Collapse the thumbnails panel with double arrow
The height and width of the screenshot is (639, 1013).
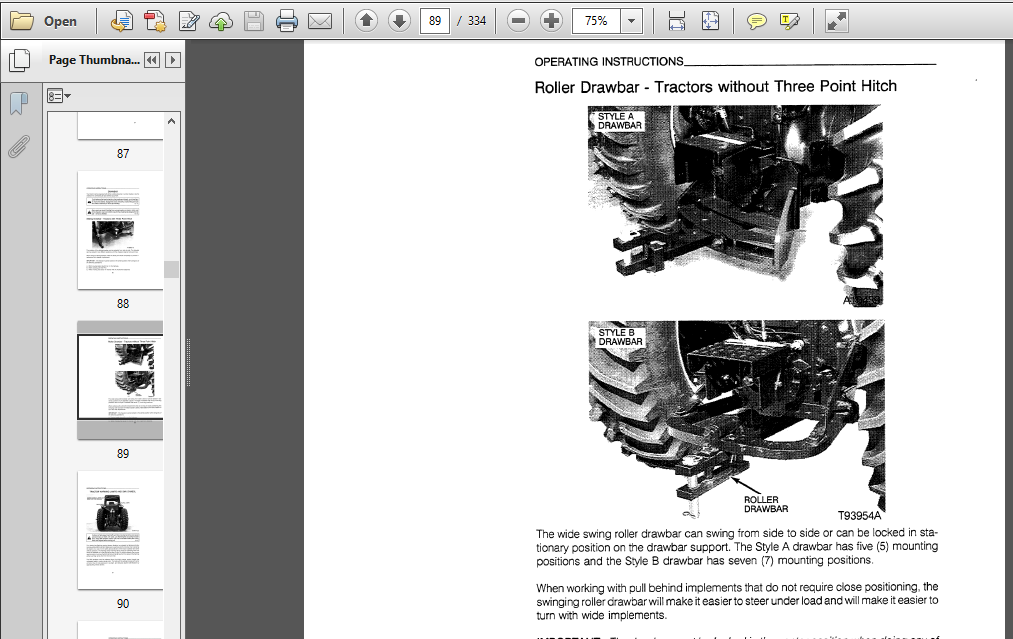152,60
